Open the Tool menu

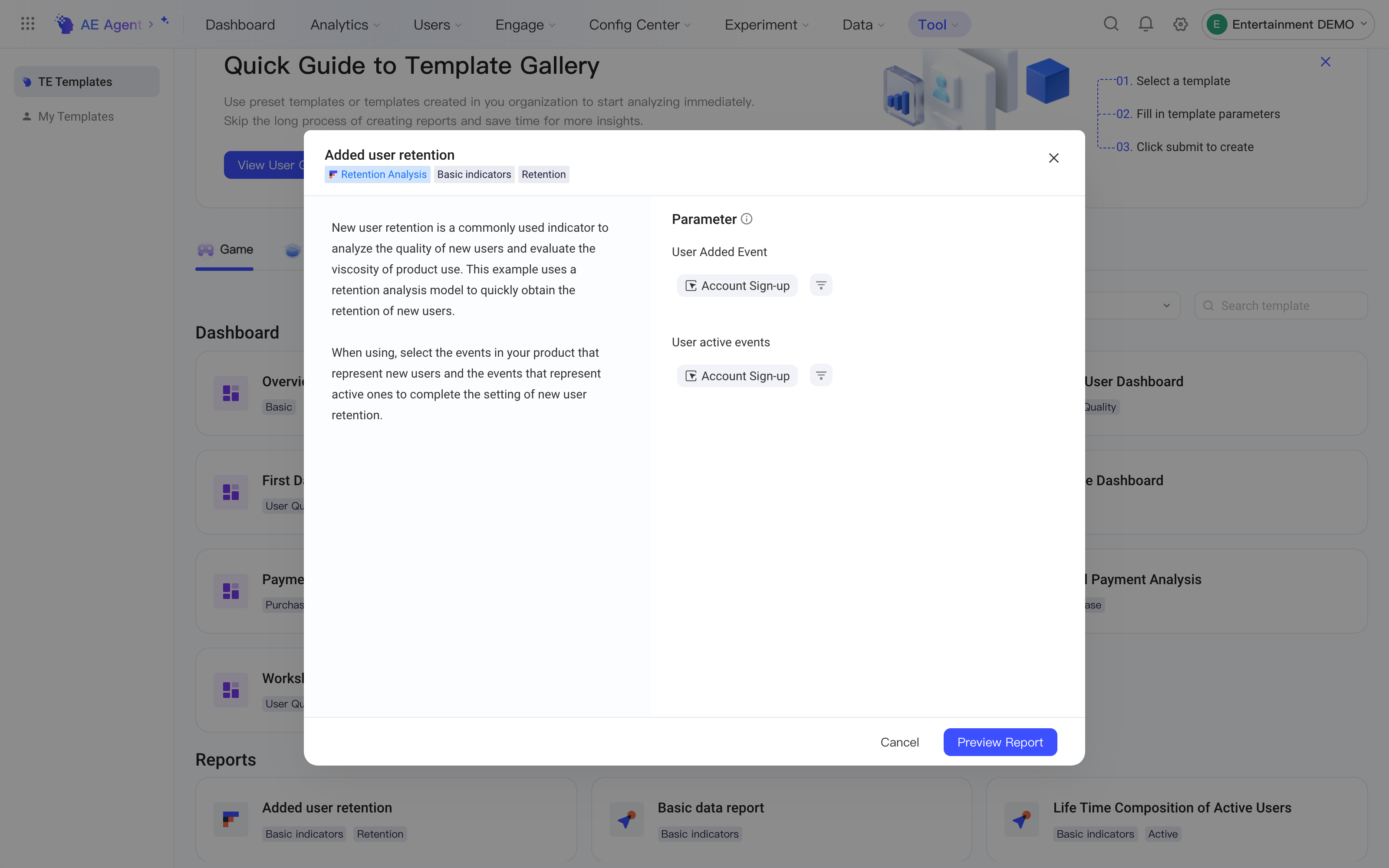click(x=939, y=25)
